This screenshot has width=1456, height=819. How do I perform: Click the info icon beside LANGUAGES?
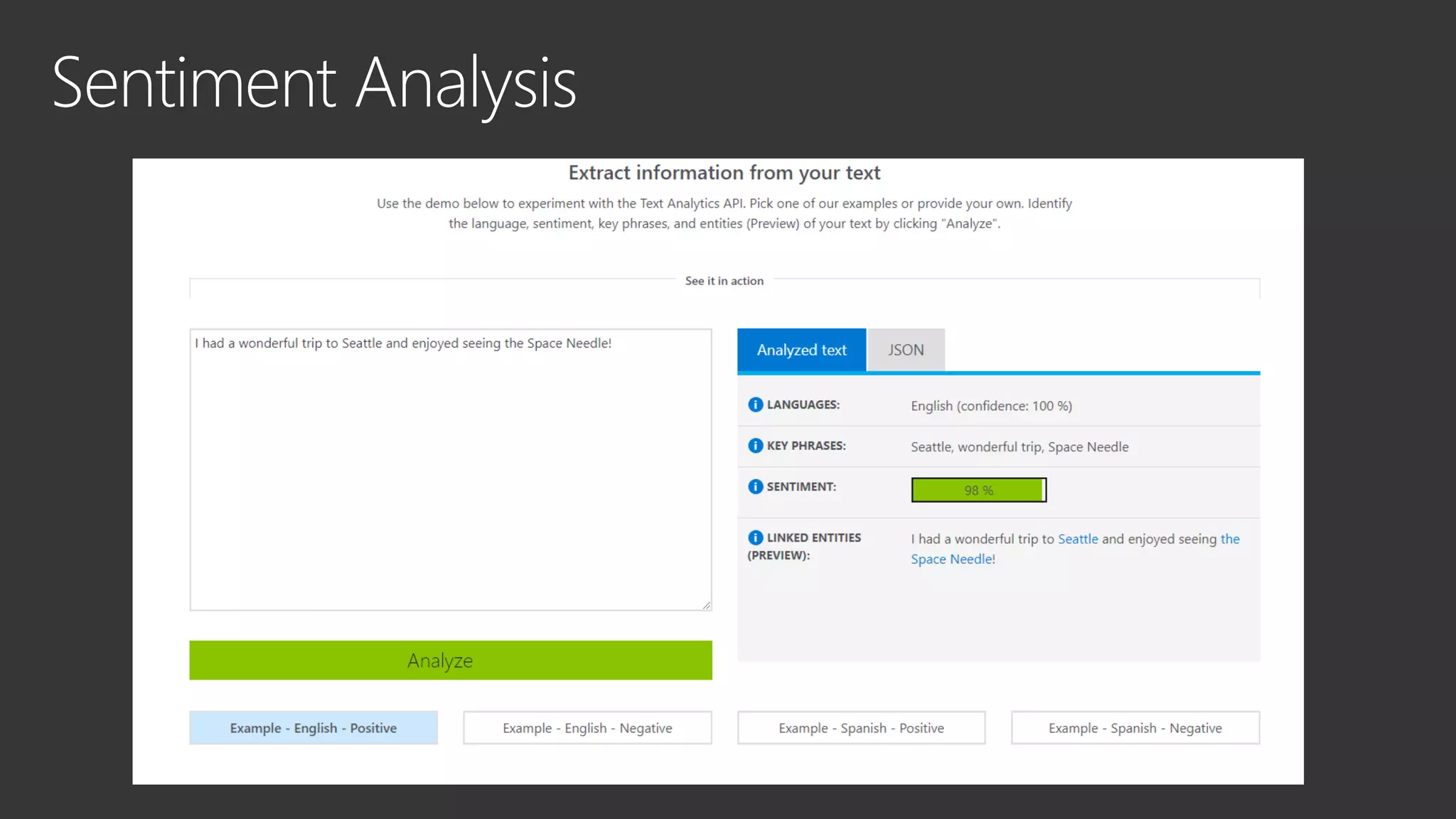[x=755, y=405]
